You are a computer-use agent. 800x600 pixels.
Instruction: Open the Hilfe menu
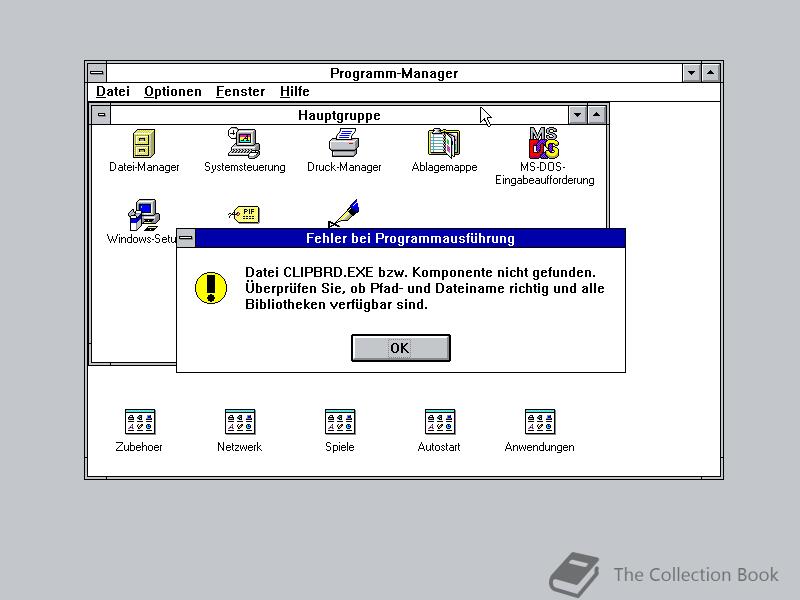coord(294,91)
